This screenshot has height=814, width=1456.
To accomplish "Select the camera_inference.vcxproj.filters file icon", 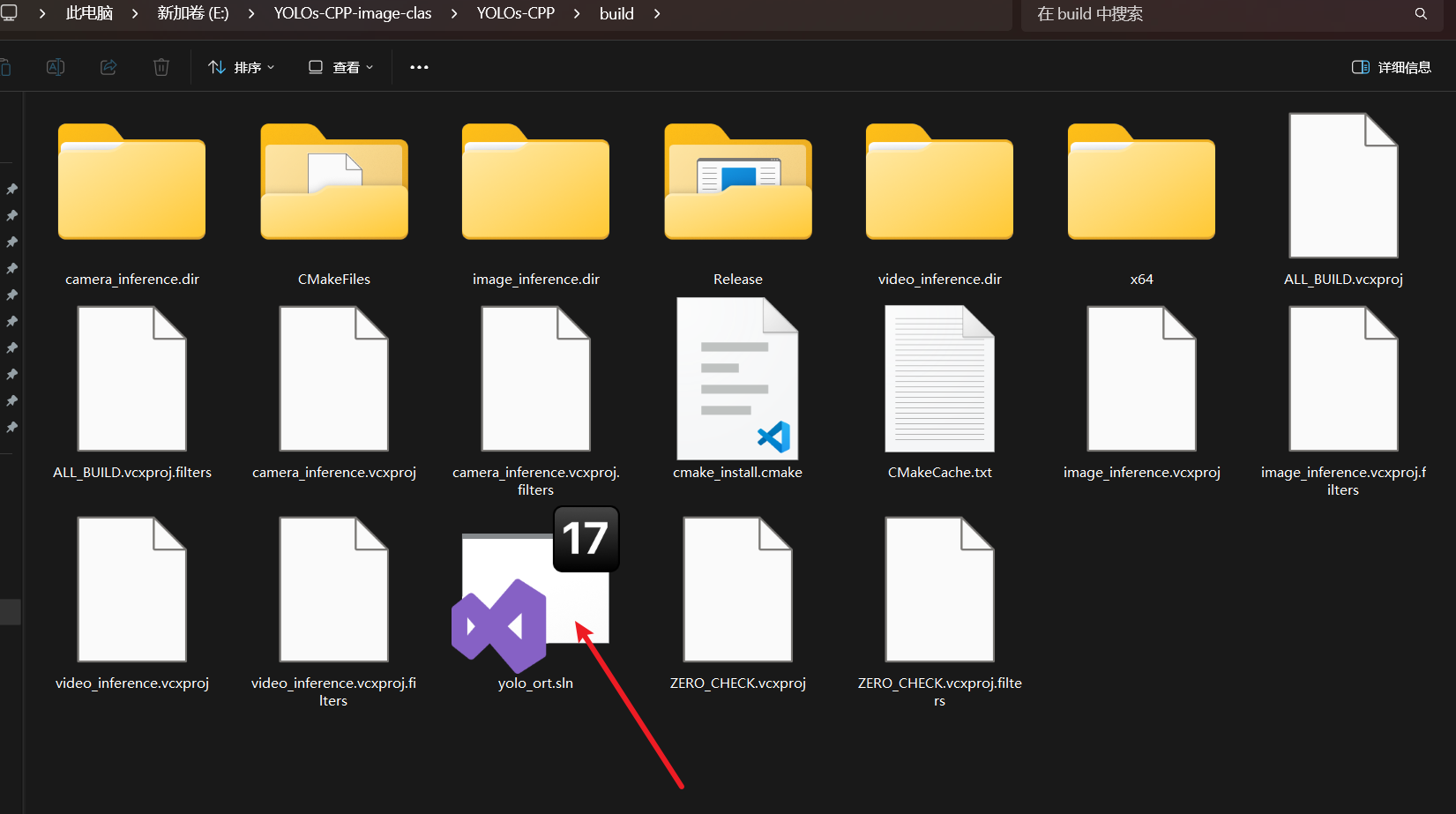I will pos(535,378).
